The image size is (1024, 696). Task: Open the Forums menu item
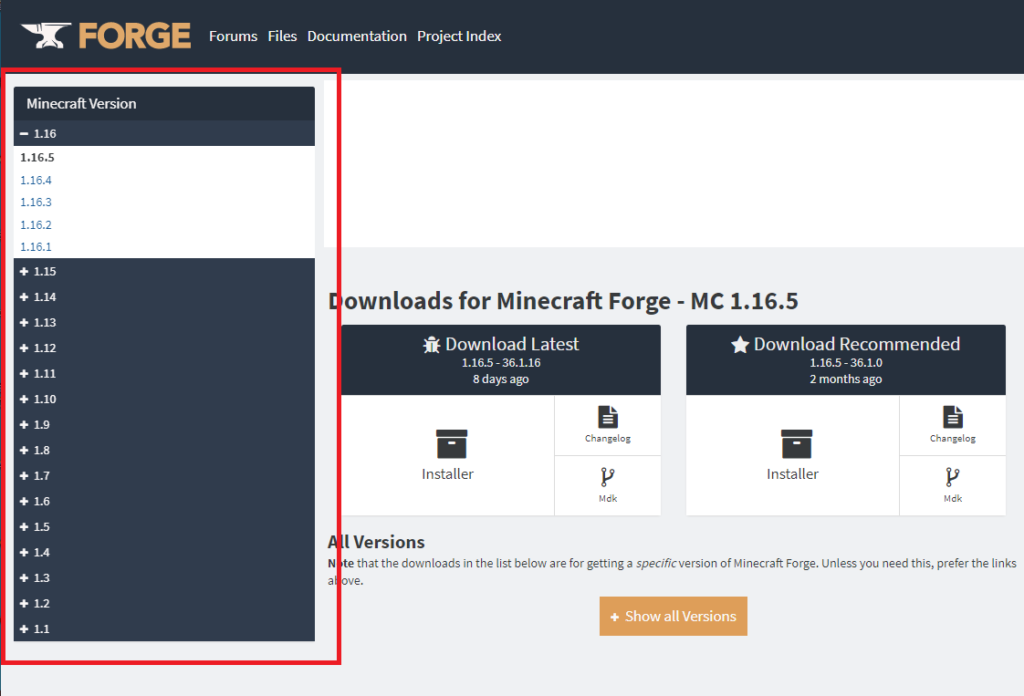[233, 36]
